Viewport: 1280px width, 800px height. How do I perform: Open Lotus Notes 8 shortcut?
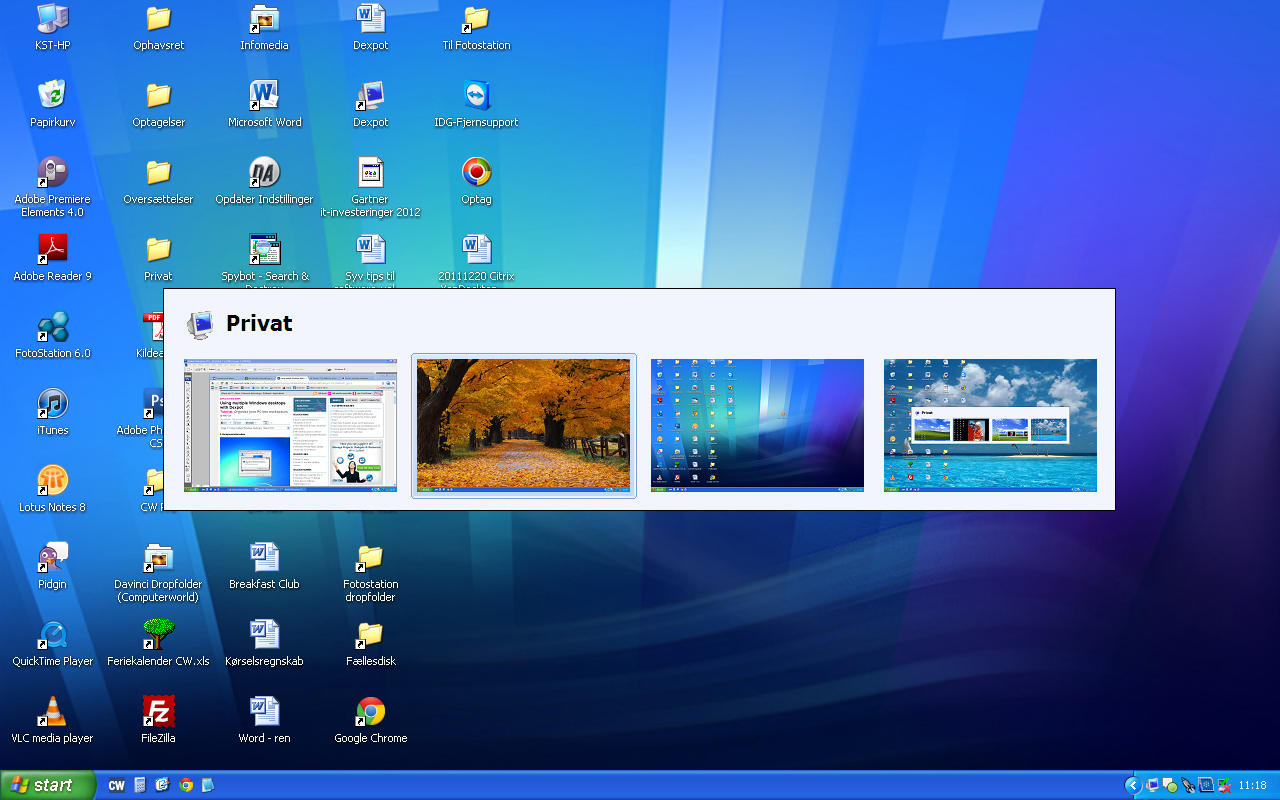[x=52, y=481]
